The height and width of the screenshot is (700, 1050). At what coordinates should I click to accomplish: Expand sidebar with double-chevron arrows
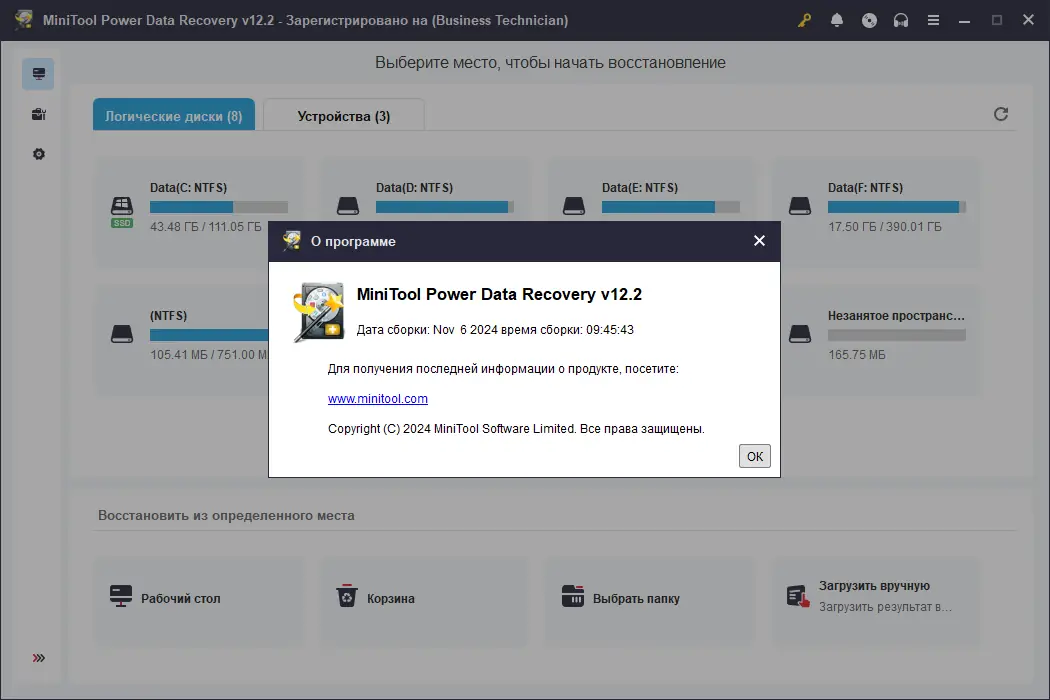(x=39, y=658)
